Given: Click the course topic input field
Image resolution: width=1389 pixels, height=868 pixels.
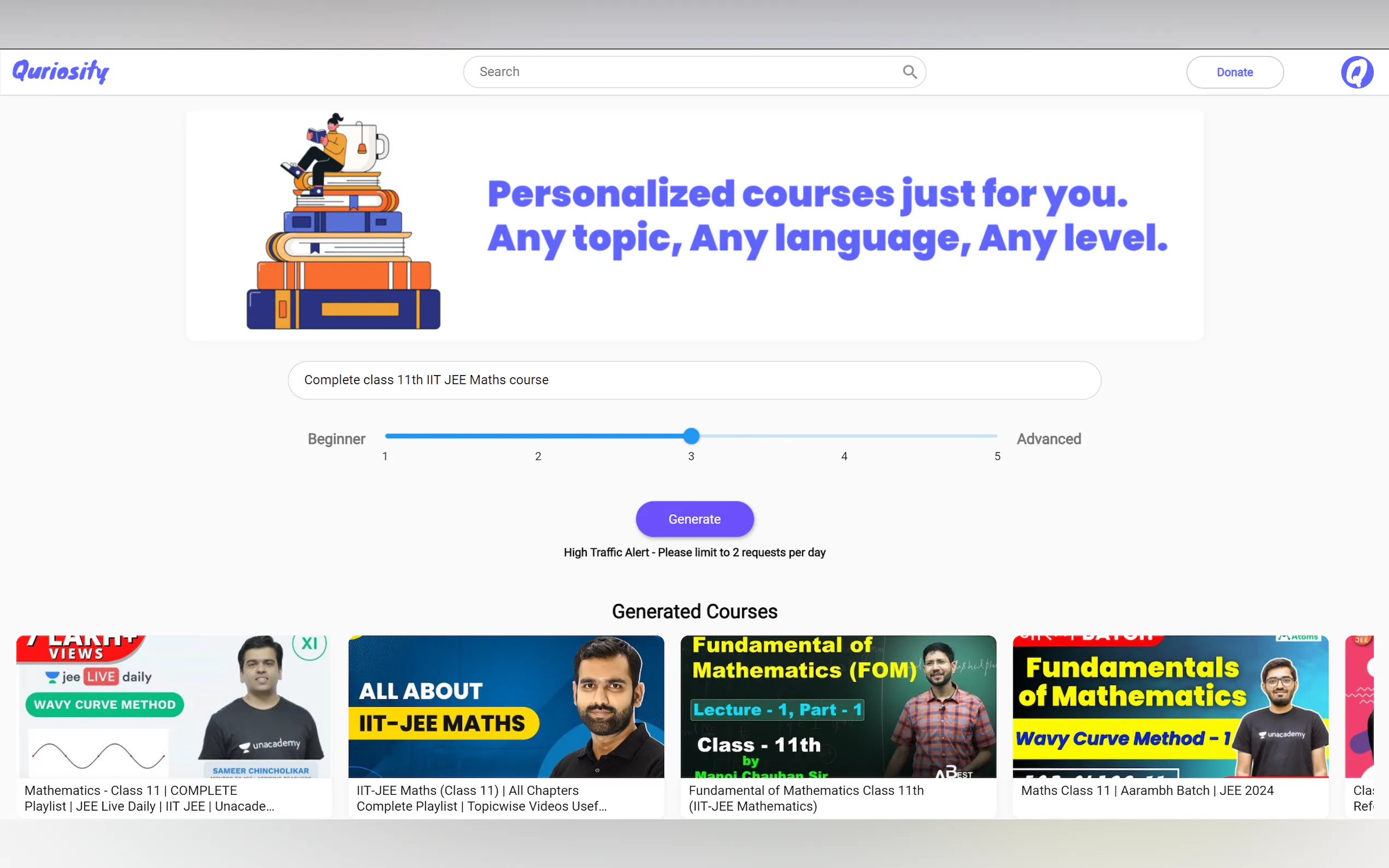Looking at the screenshot, I should pyautogui.click(x=694, y=380).
